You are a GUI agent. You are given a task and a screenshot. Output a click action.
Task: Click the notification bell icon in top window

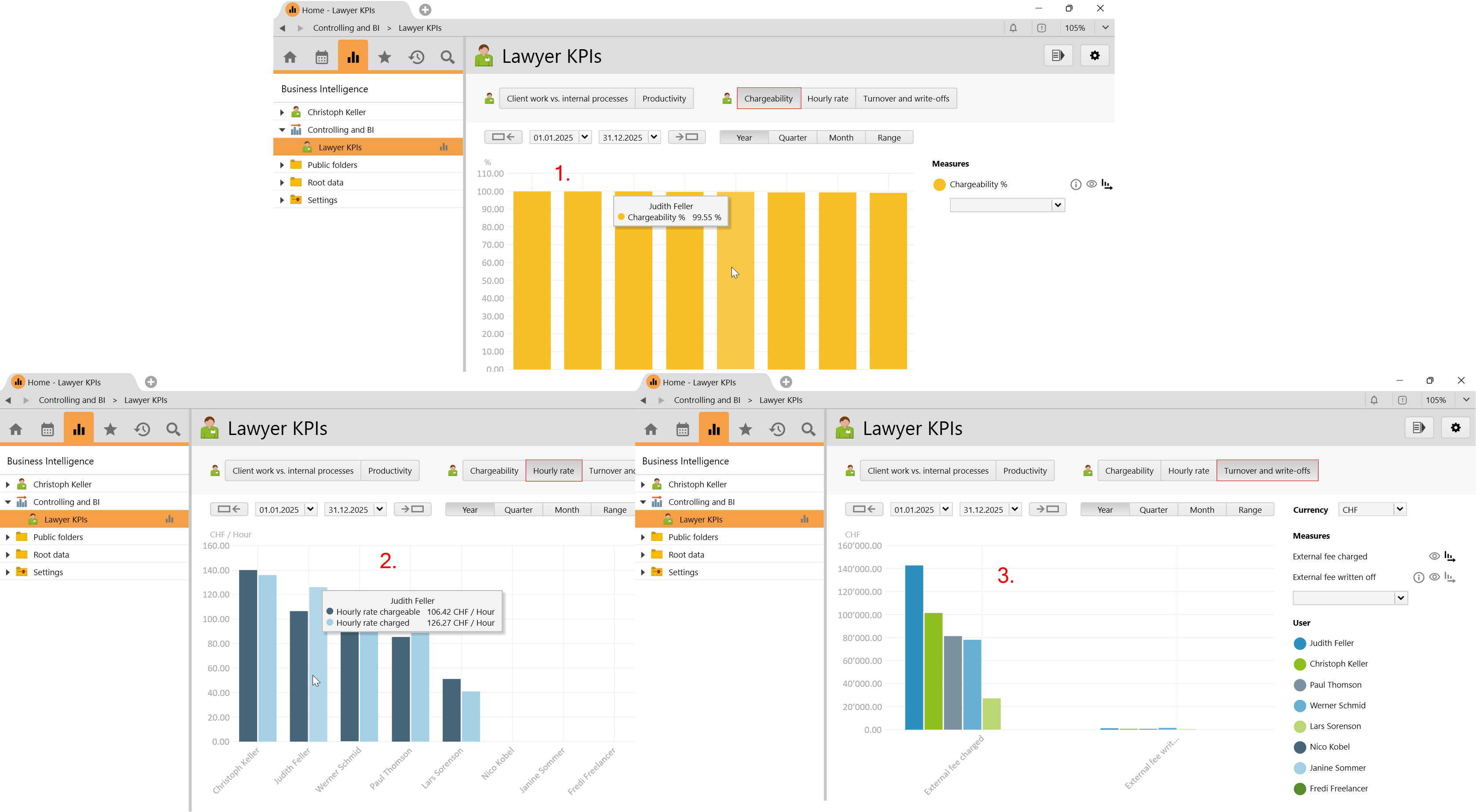(1013, 28)
